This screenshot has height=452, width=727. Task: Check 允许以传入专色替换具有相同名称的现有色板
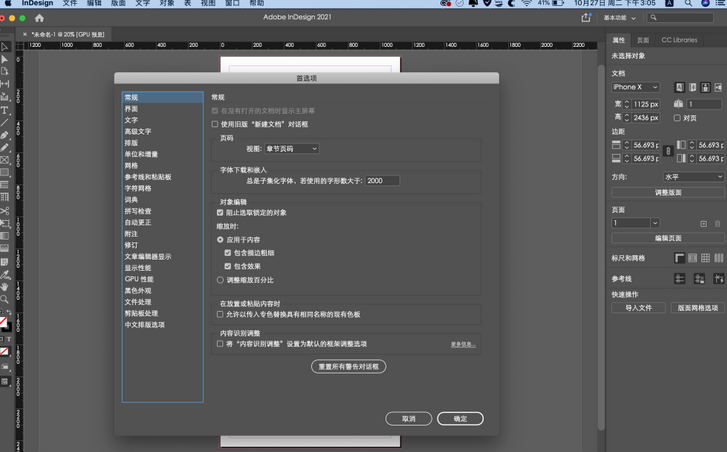(220, 314)
